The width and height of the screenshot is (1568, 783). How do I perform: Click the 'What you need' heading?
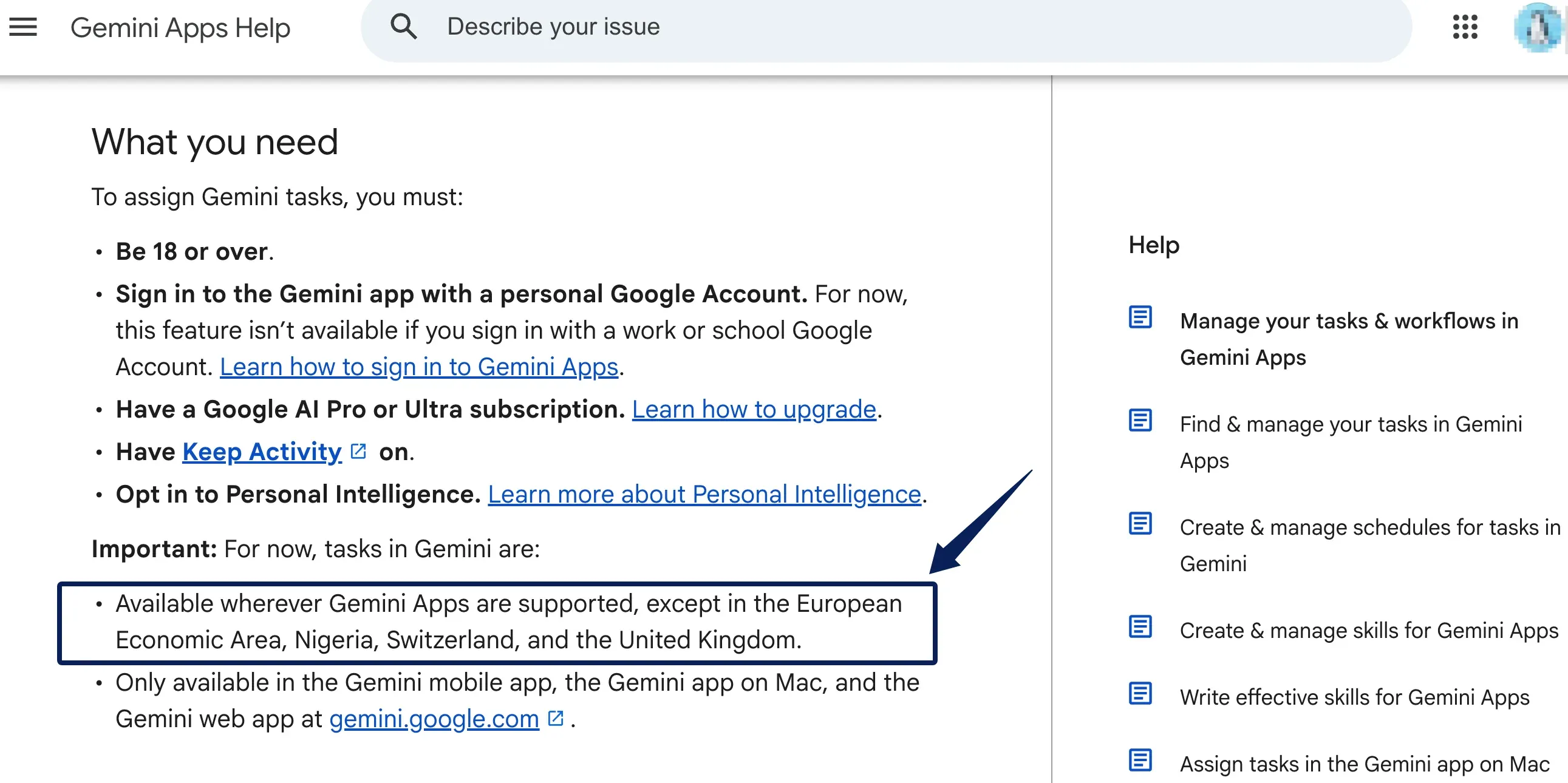click(x=214, y=142)
